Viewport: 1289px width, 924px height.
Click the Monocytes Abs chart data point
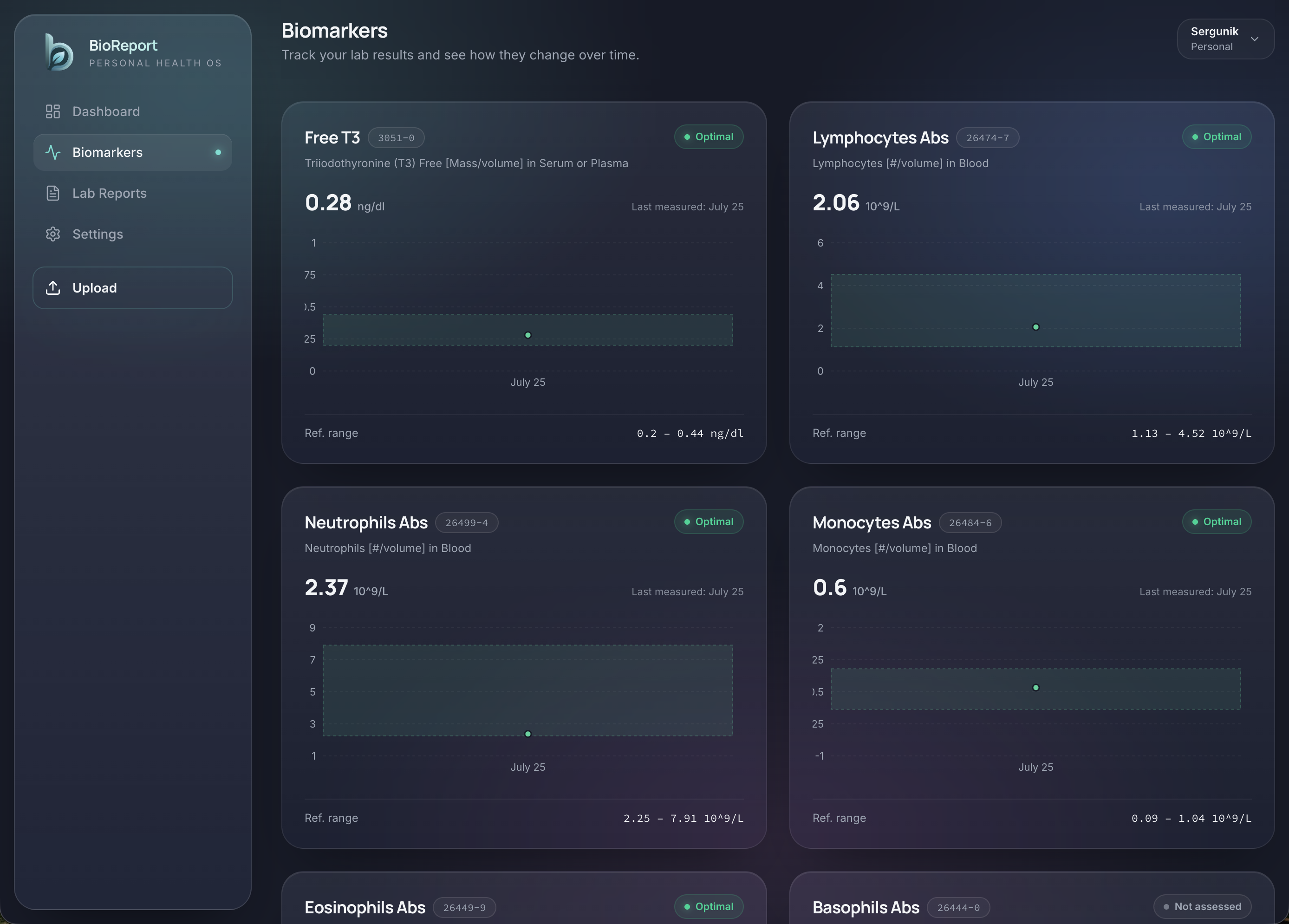(x=1035, y=688)
